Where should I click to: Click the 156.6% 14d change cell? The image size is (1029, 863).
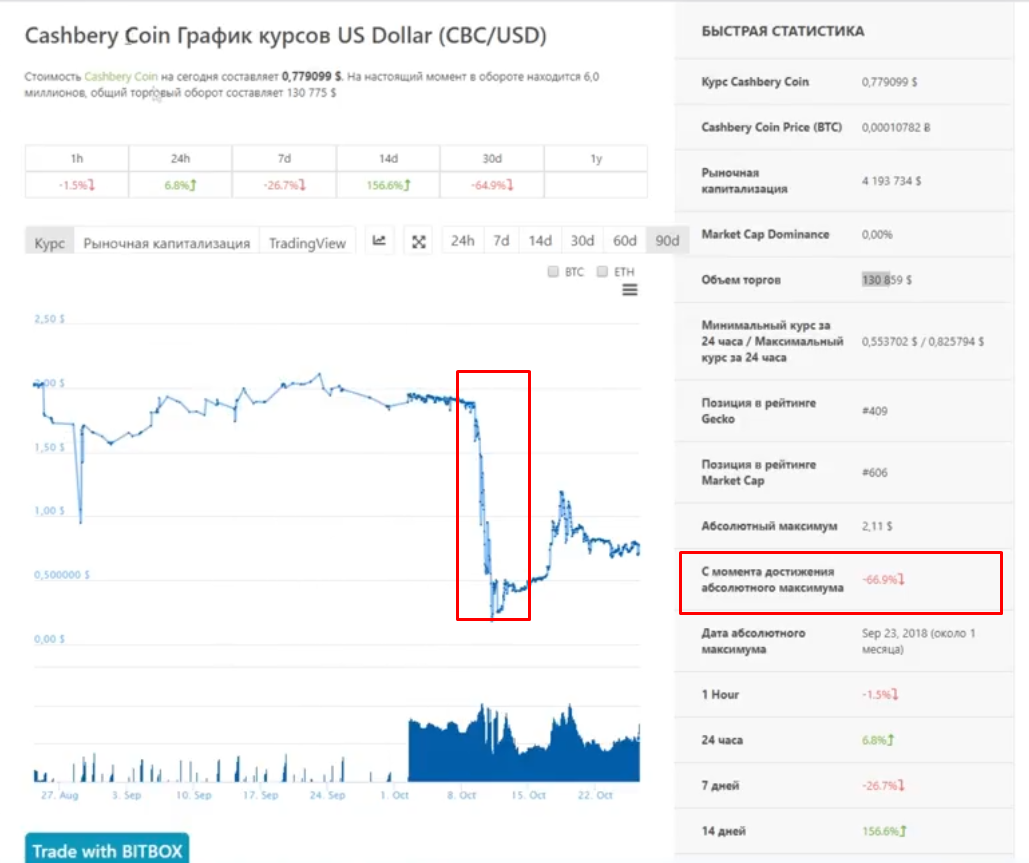click(x=388, y=185)
